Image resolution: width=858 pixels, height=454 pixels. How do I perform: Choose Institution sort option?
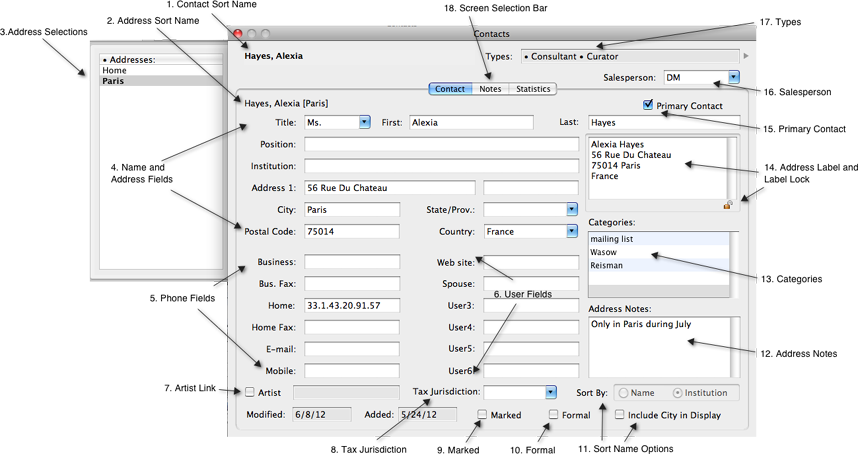click(678, 393)
